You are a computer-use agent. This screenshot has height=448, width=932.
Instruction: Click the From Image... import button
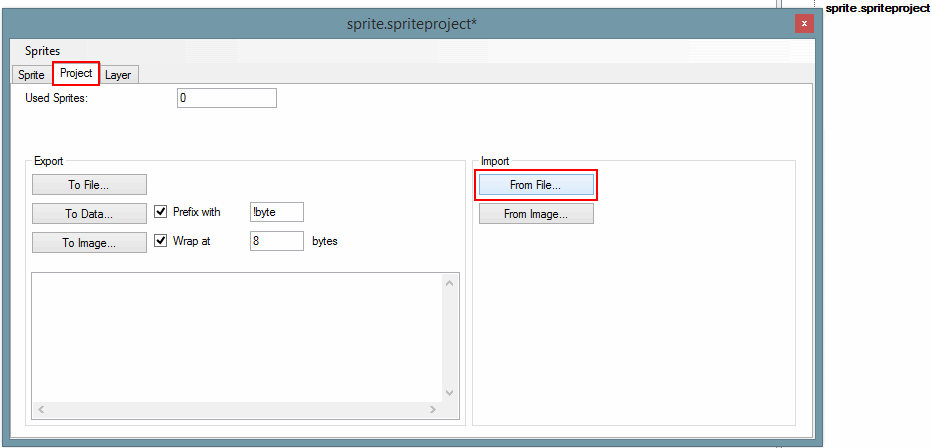point(536,214)
